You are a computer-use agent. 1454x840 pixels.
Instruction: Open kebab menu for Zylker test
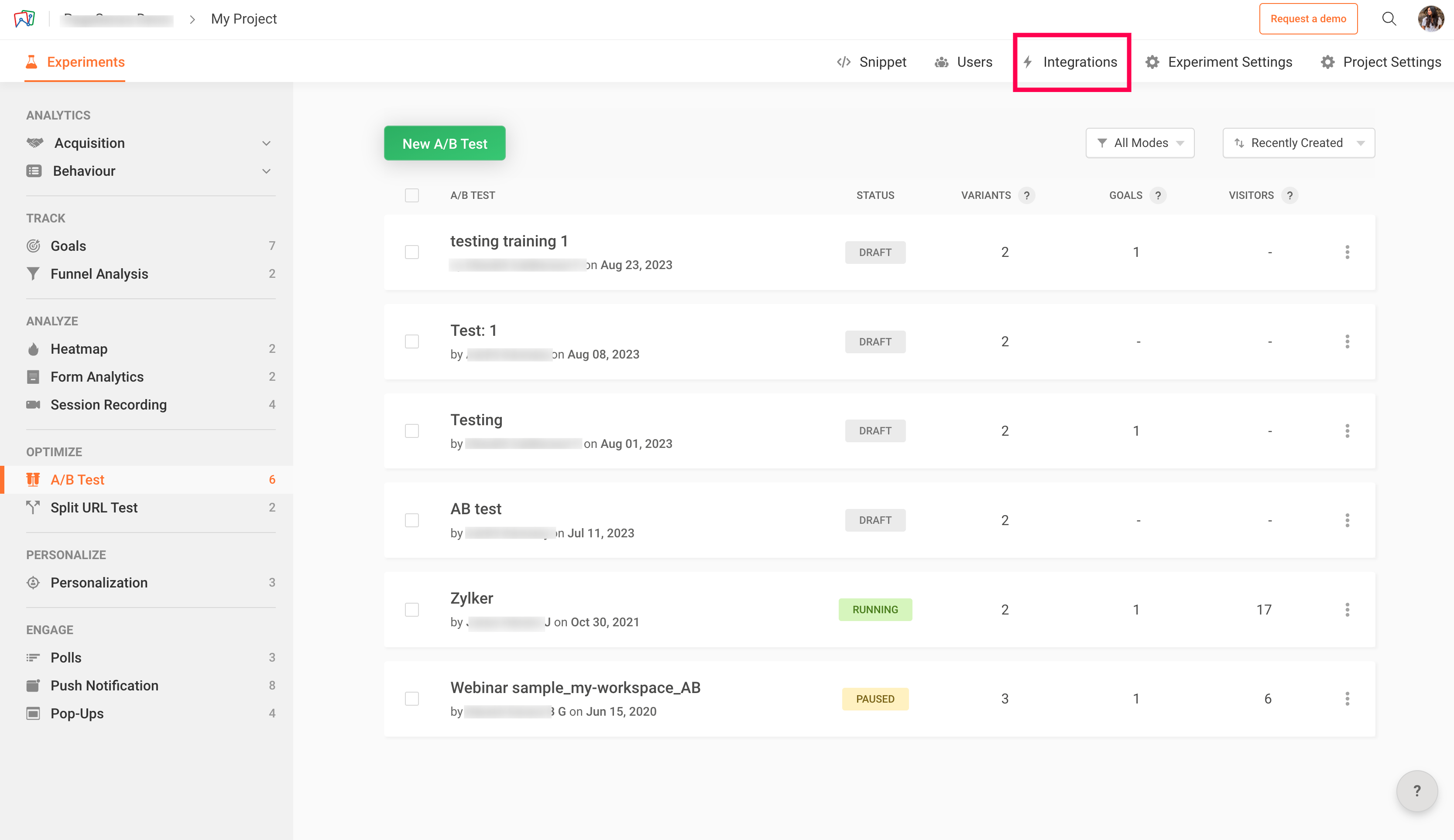coord(1347,609)
